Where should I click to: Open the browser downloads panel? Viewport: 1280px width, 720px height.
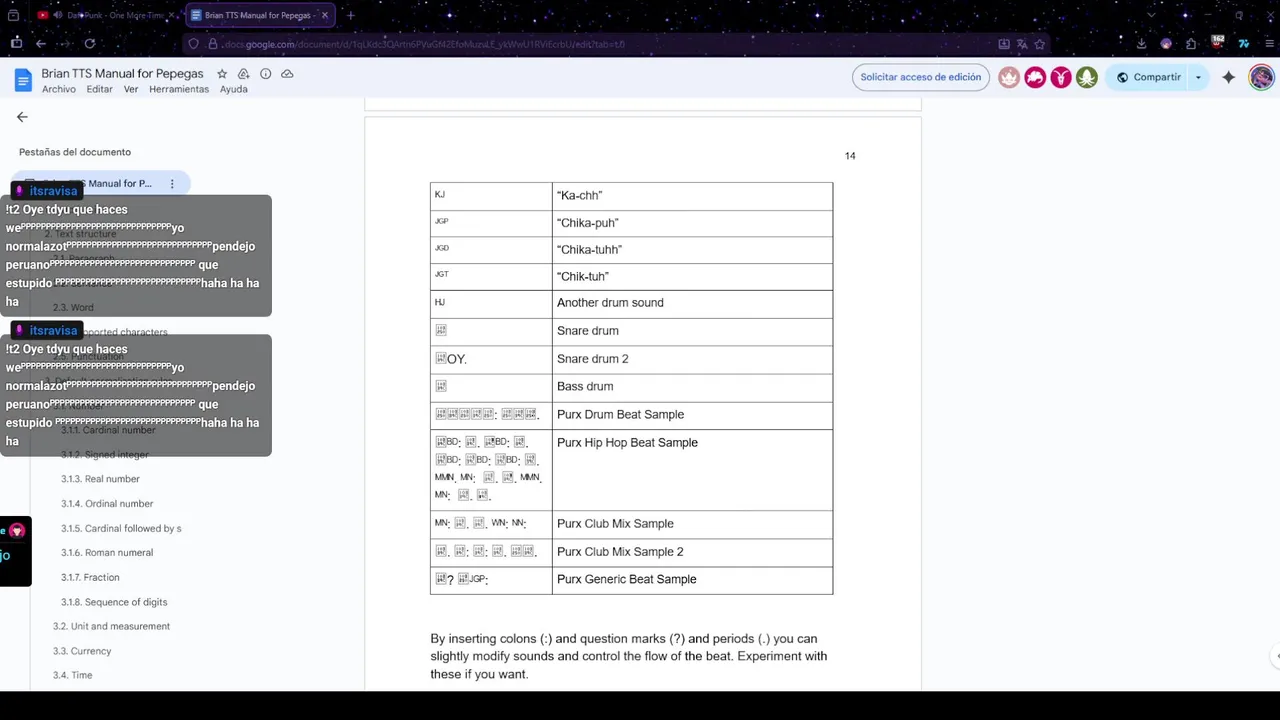coord(1141,43)
